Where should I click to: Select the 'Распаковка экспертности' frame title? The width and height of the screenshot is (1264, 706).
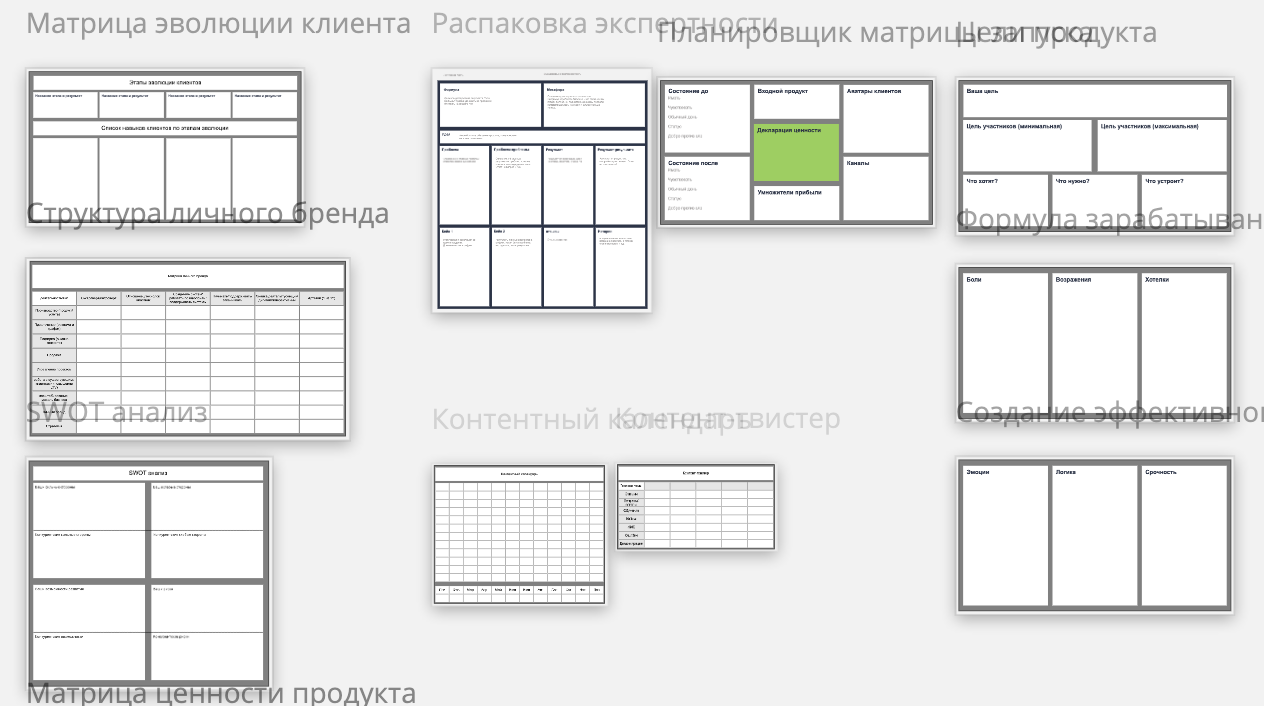(x=604, y=24)
